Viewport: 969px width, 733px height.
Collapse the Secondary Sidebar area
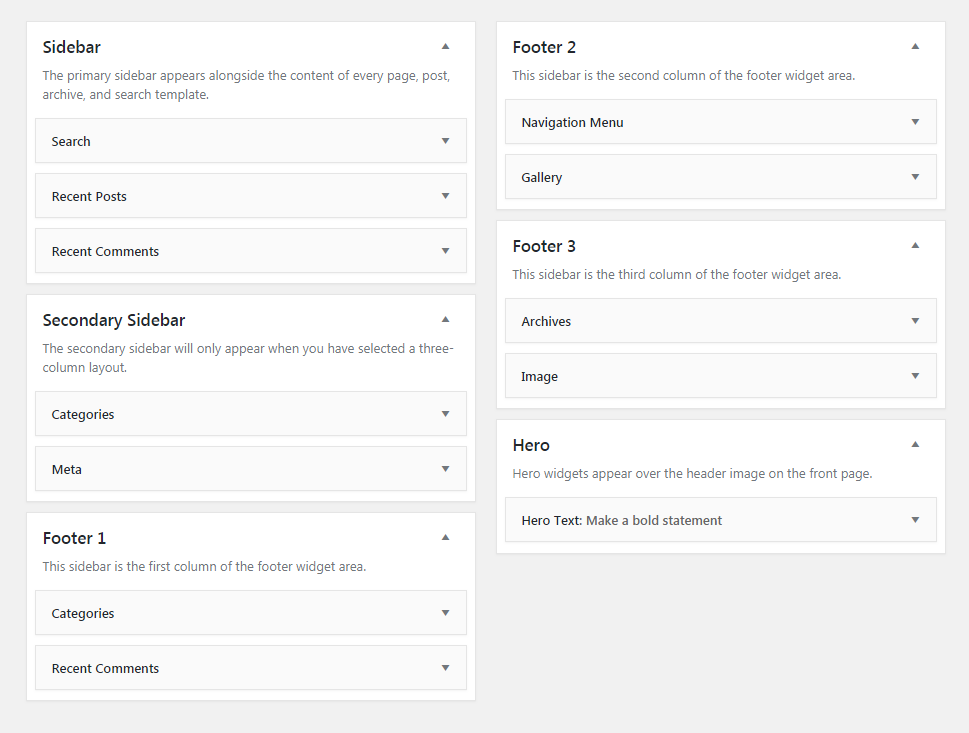click(446, 320)
